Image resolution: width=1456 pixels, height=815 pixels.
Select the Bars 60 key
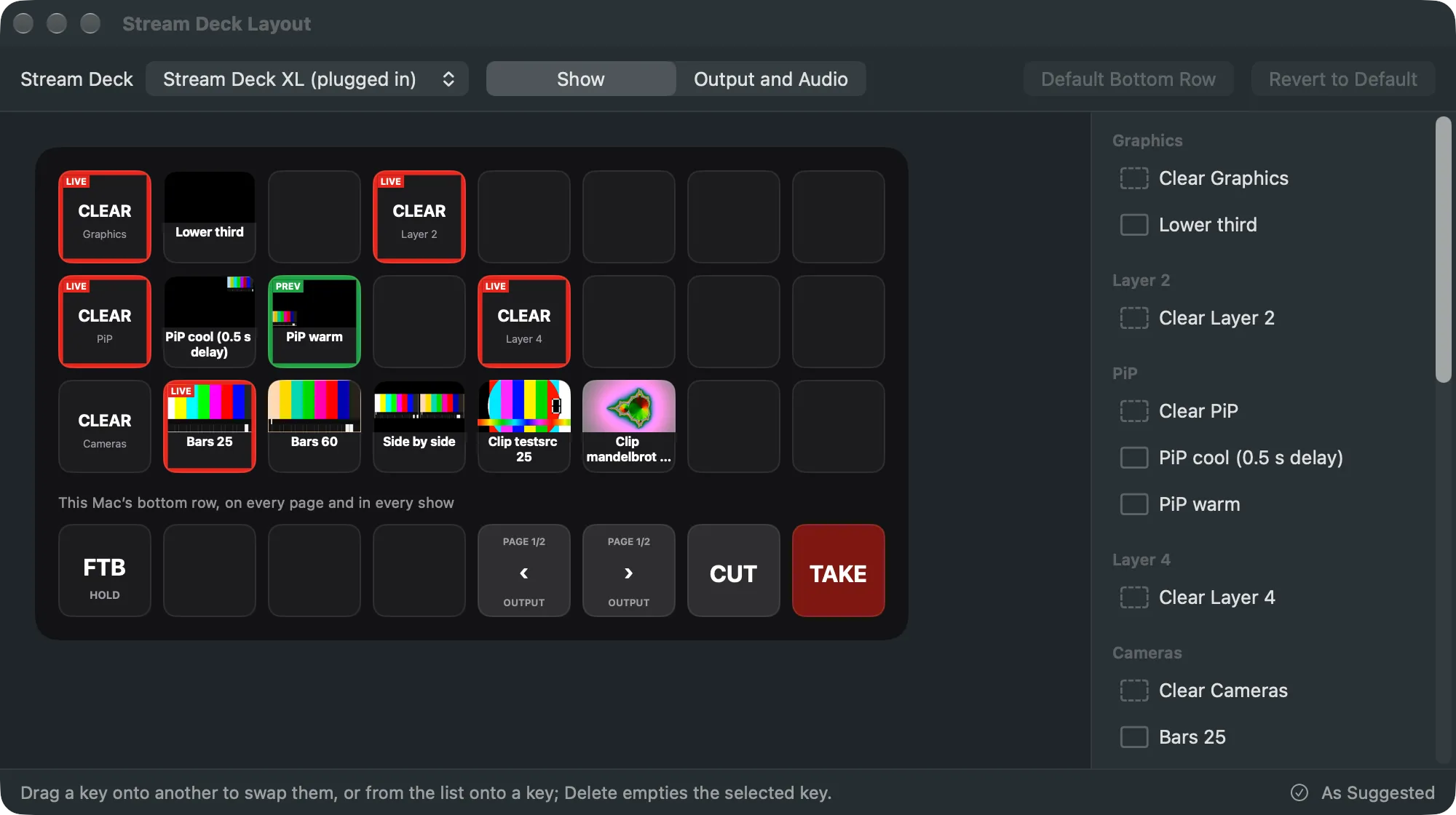314,426
